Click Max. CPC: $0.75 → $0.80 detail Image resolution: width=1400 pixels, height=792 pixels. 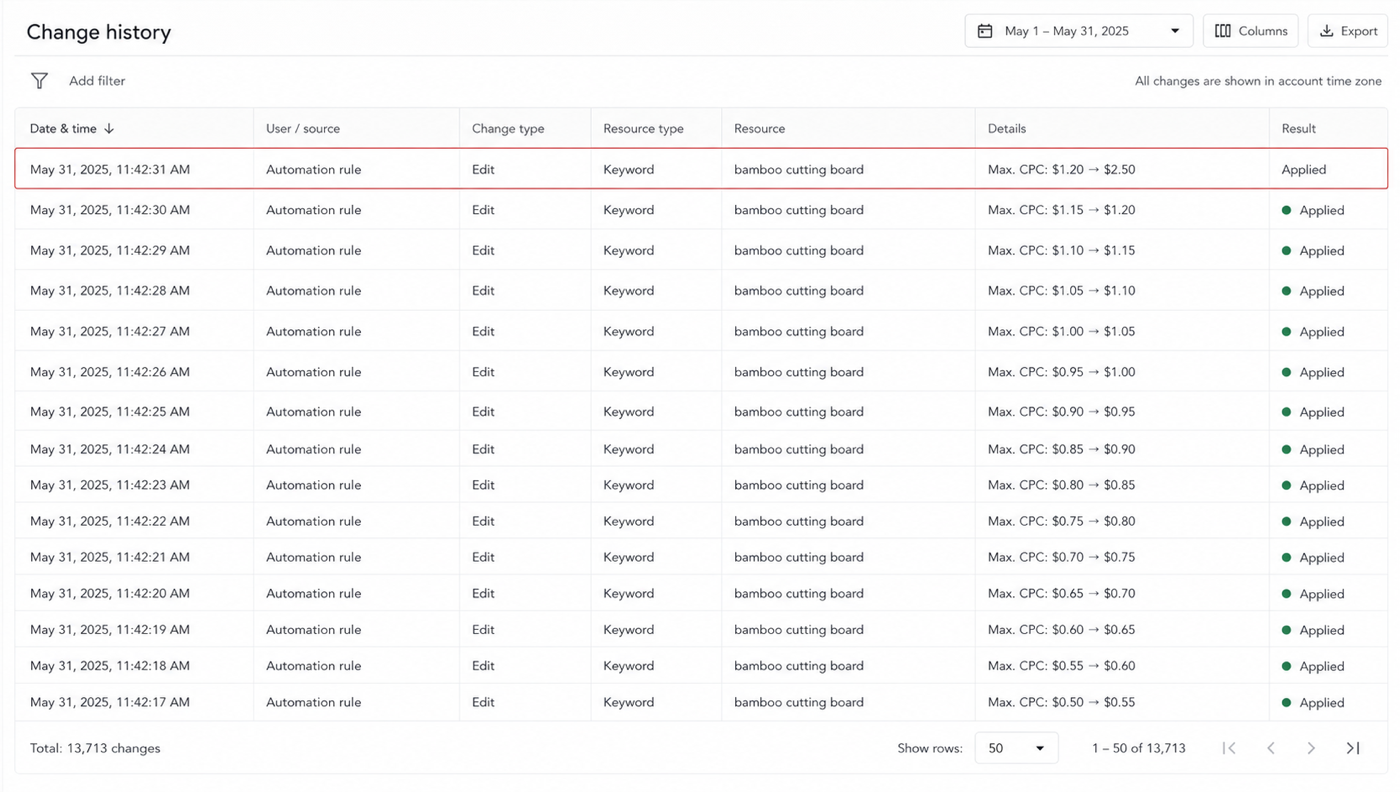click(1061, 521)
